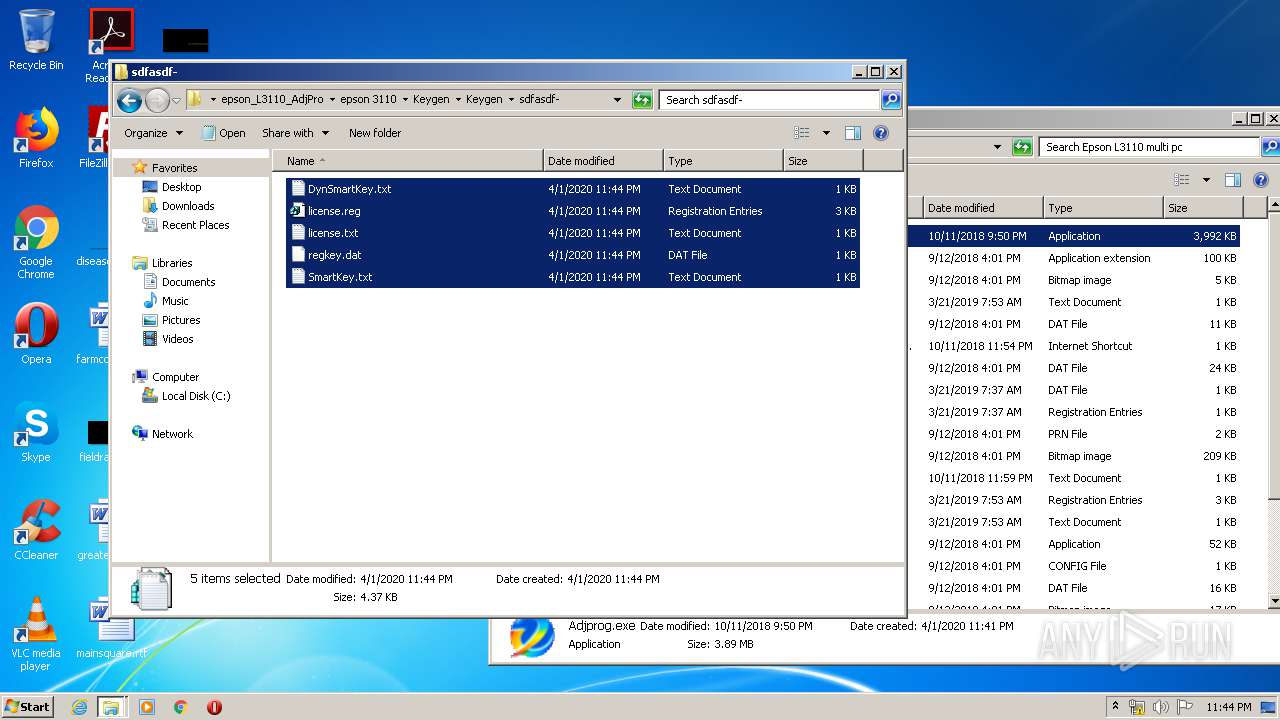Click the Opera icon on the taskbar
This screenshot has height=720, width=1280.
(x=214, y=707)
